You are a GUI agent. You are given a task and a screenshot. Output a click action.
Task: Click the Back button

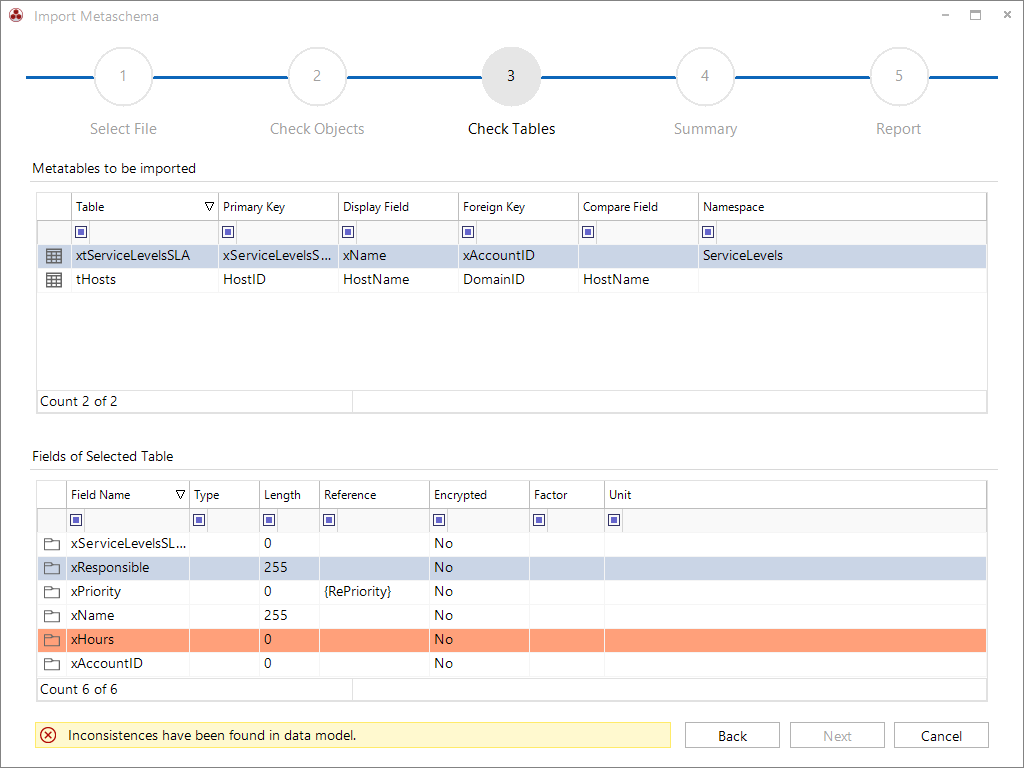click(732, 735)
